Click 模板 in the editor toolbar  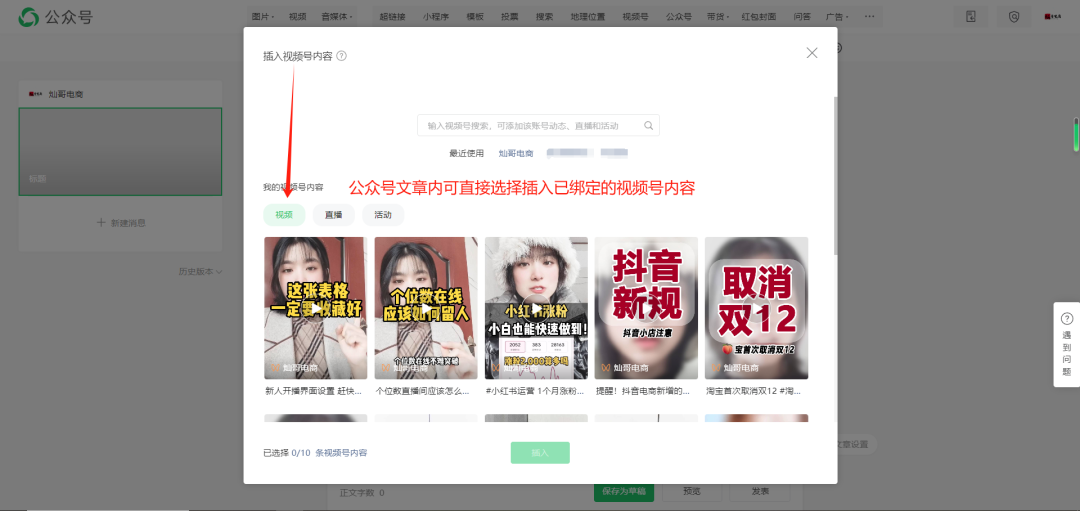(475, 17)
